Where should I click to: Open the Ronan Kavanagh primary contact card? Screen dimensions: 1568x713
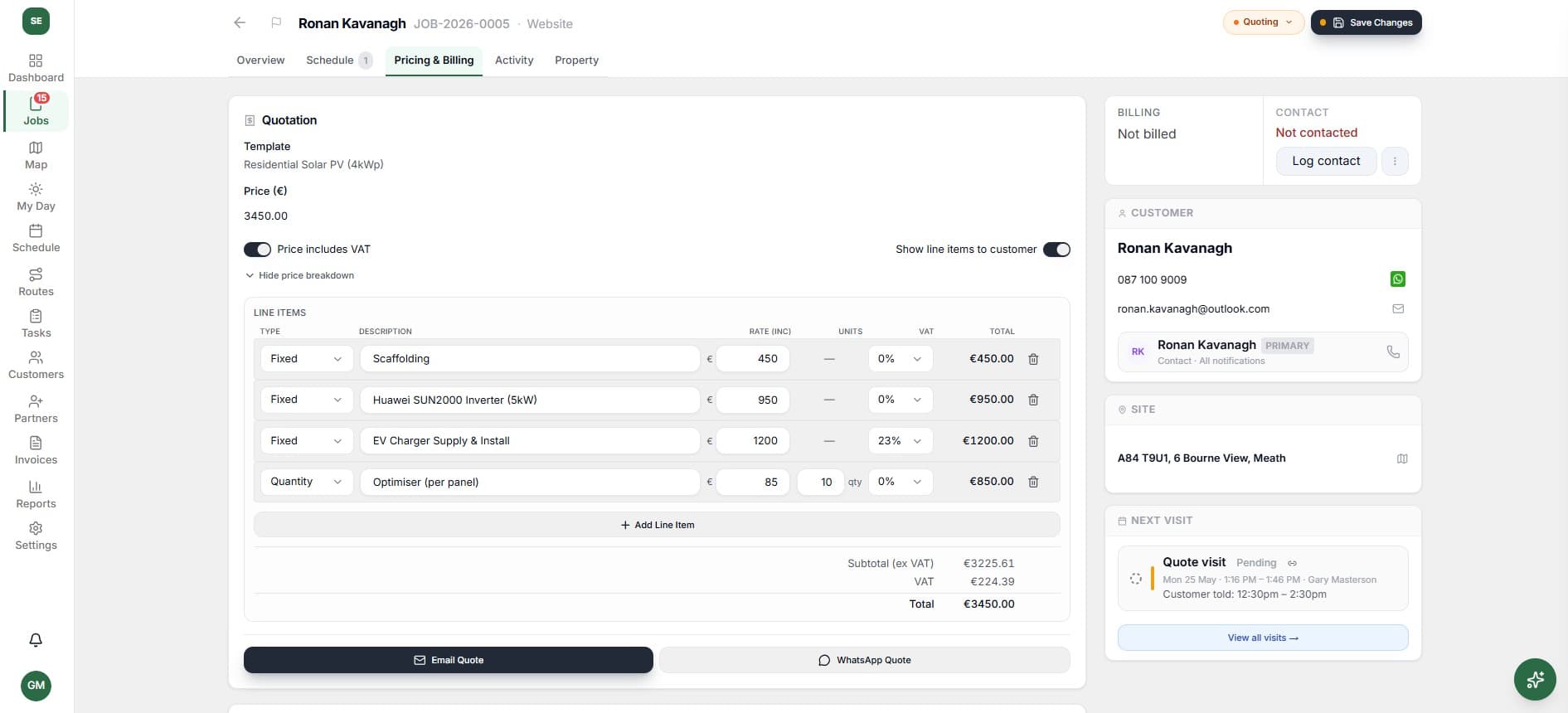click(x=1263, y=352)
